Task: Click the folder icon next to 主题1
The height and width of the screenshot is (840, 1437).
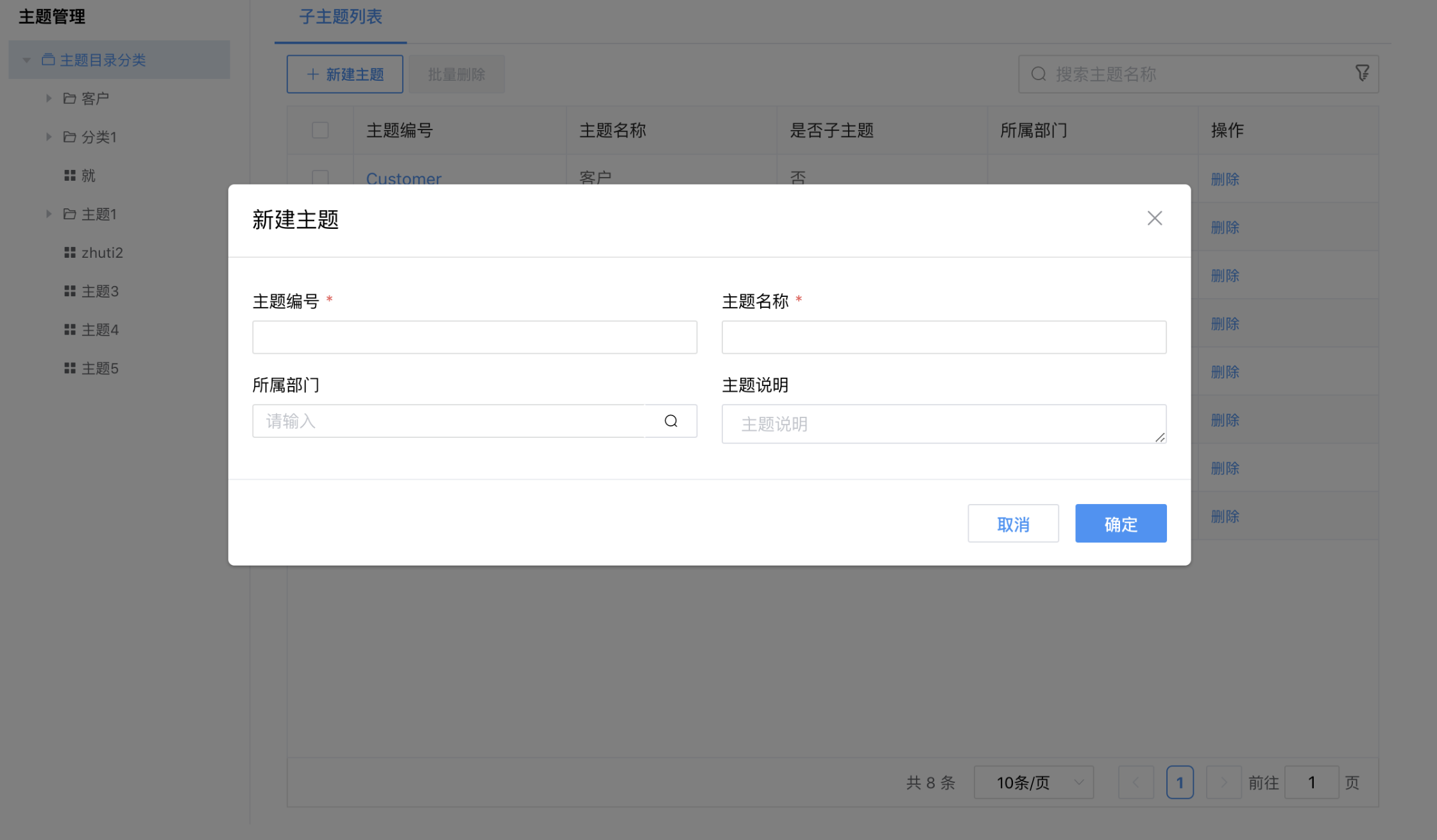Action: point(69,214)
